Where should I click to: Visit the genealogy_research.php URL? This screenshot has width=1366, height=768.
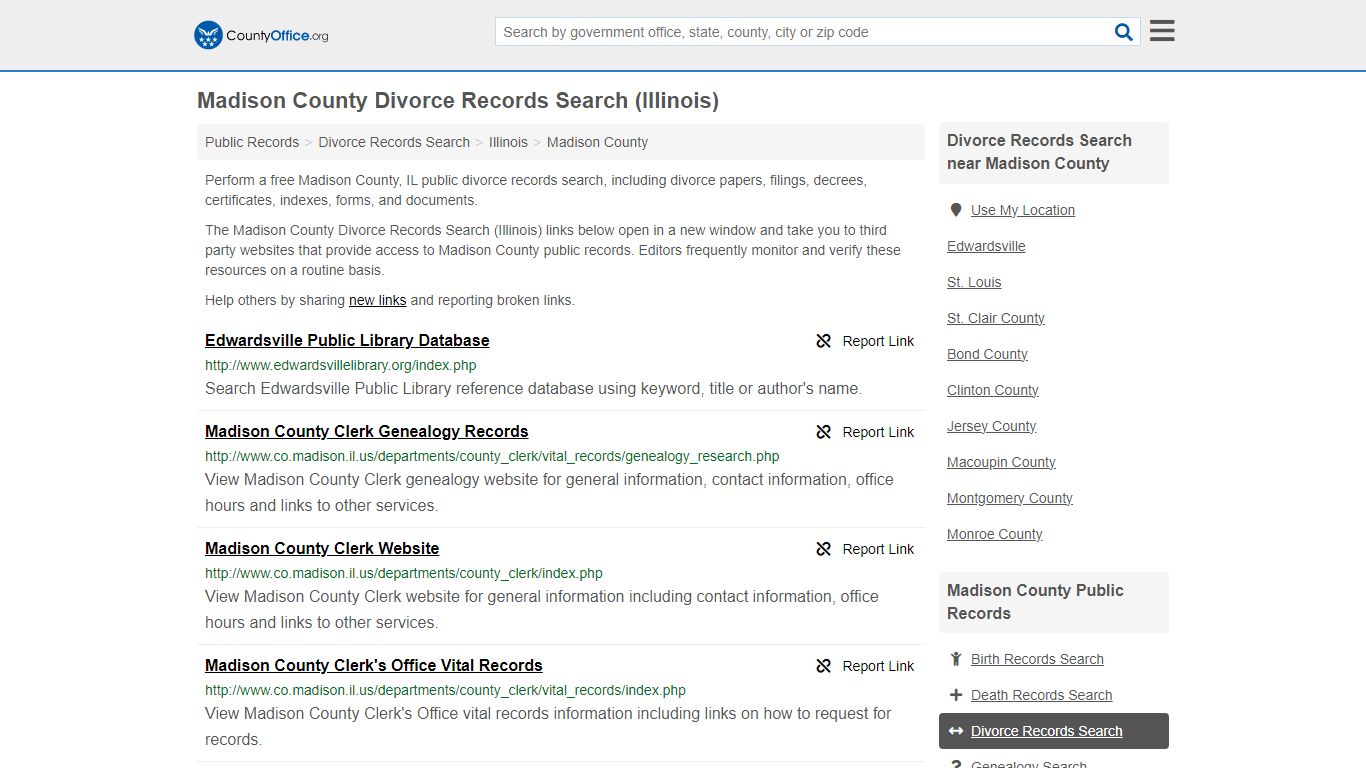click(492, 456)
